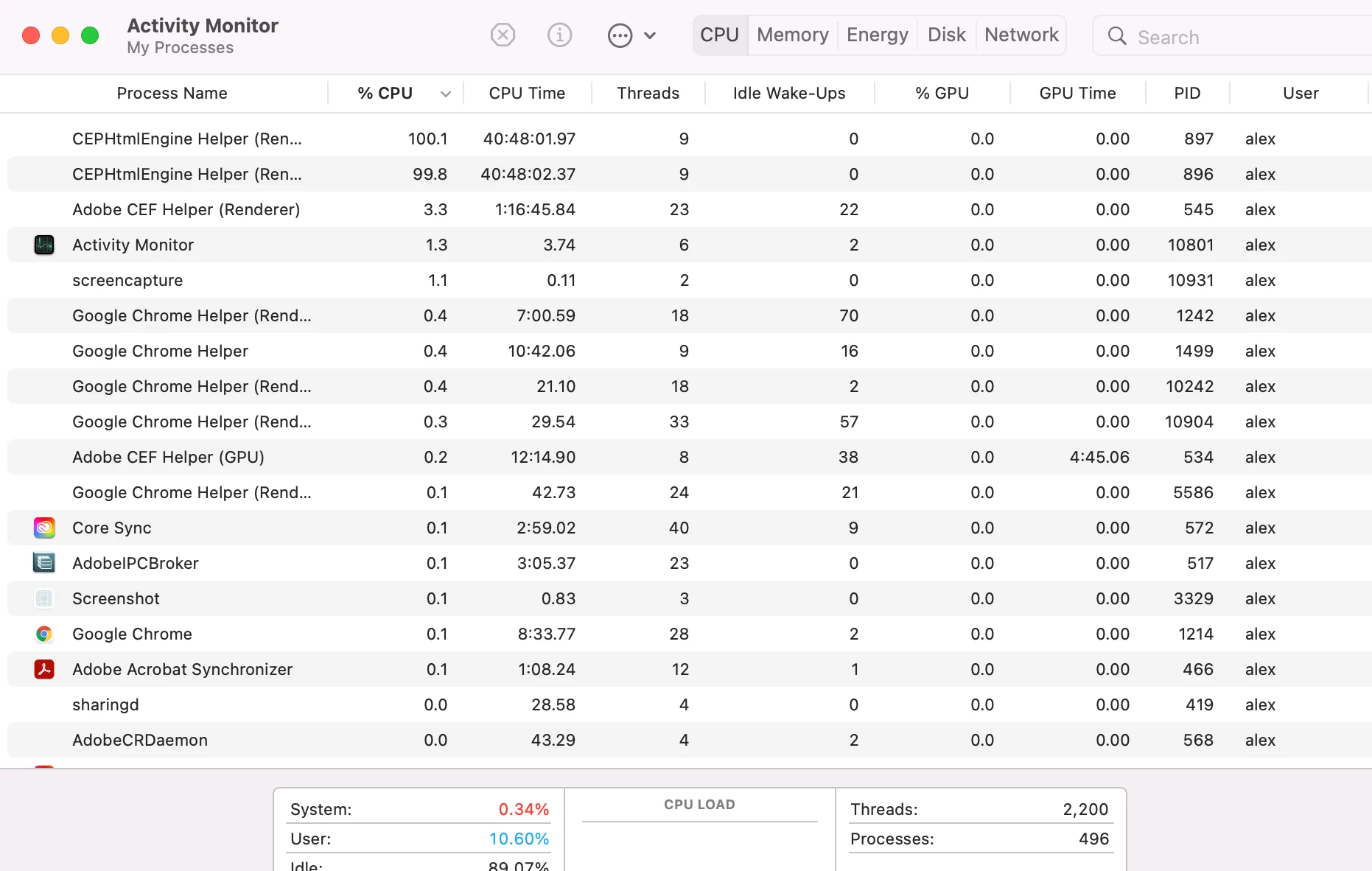
Task: Select Adobe CEF Helper (GPU) row
Action: click(x=690, y=457)
